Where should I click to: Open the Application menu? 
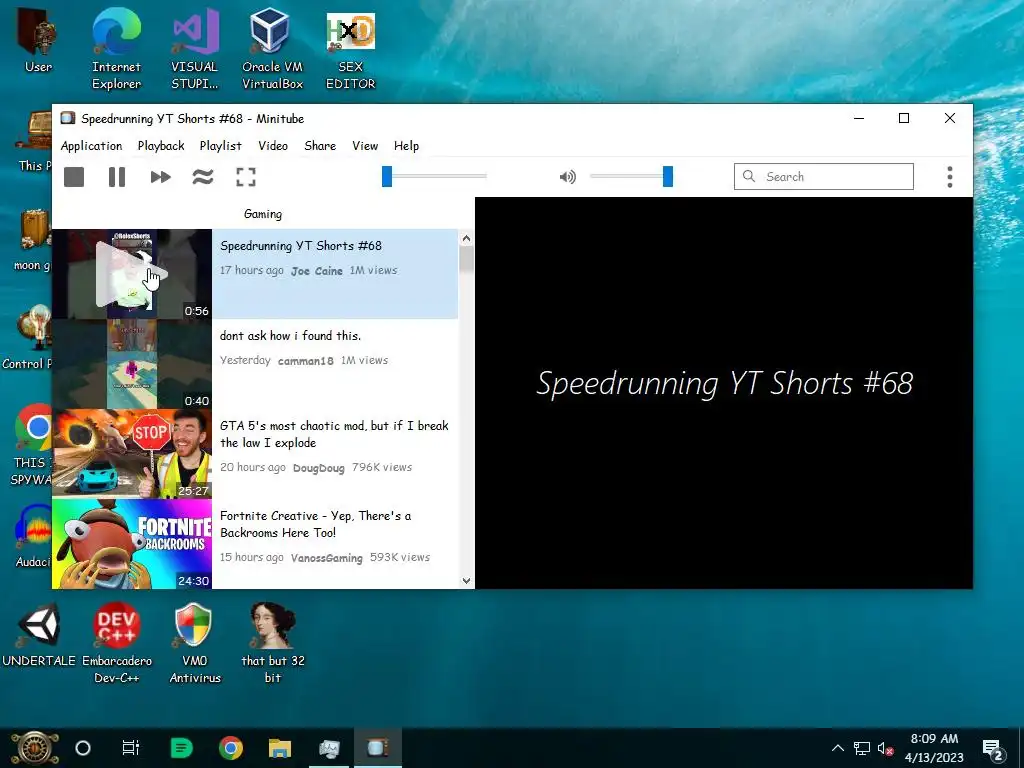[x=91, y=146]
